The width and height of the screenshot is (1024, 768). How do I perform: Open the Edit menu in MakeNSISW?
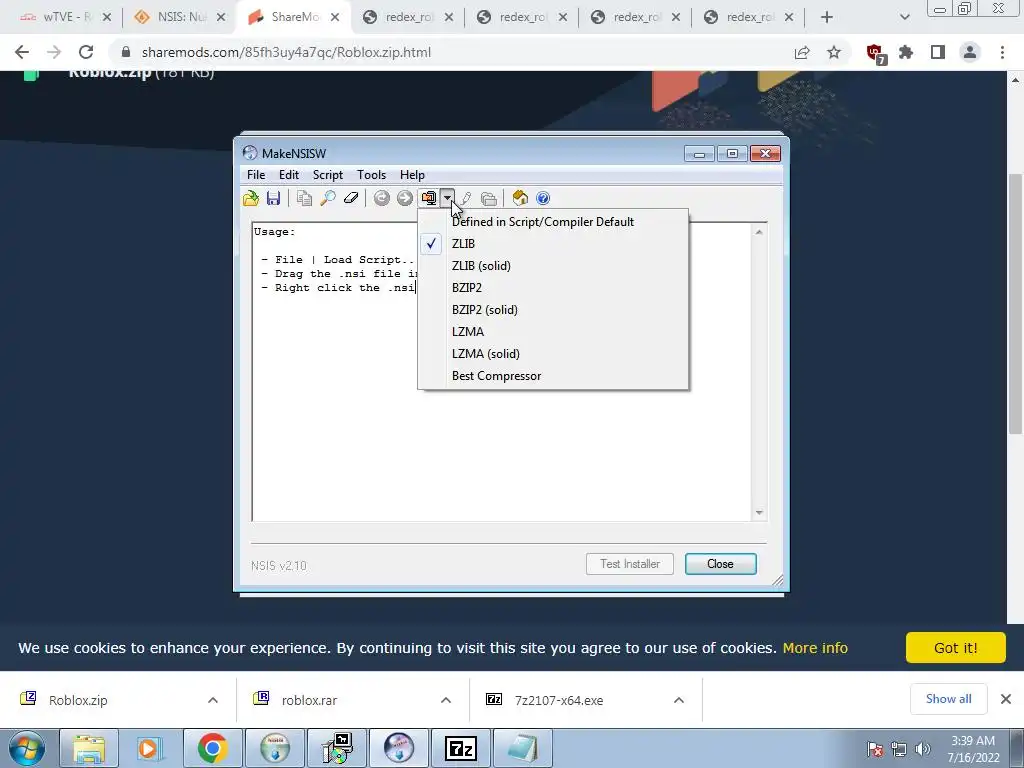click(289, 175)
